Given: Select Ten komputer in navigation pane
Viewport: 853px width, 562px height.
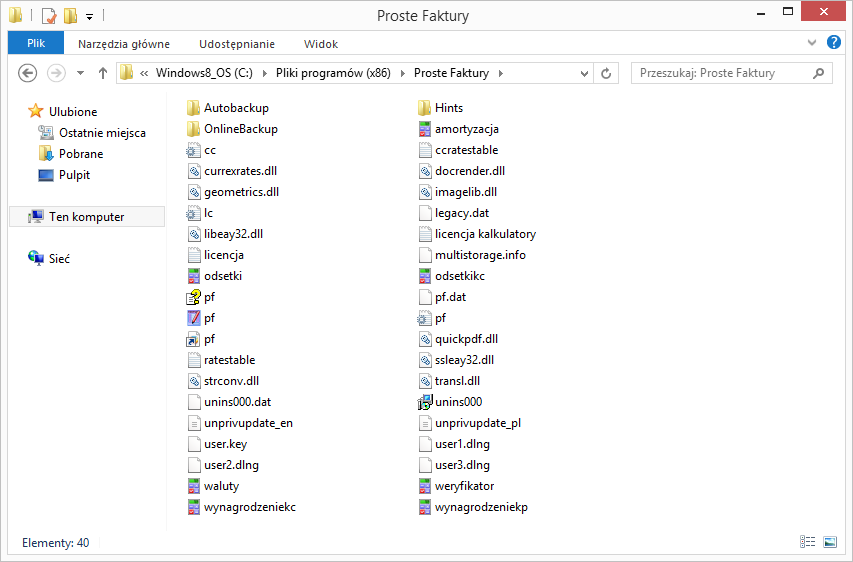Looking at the screenshot, I should pyautogui.click(x=87, y=217).
